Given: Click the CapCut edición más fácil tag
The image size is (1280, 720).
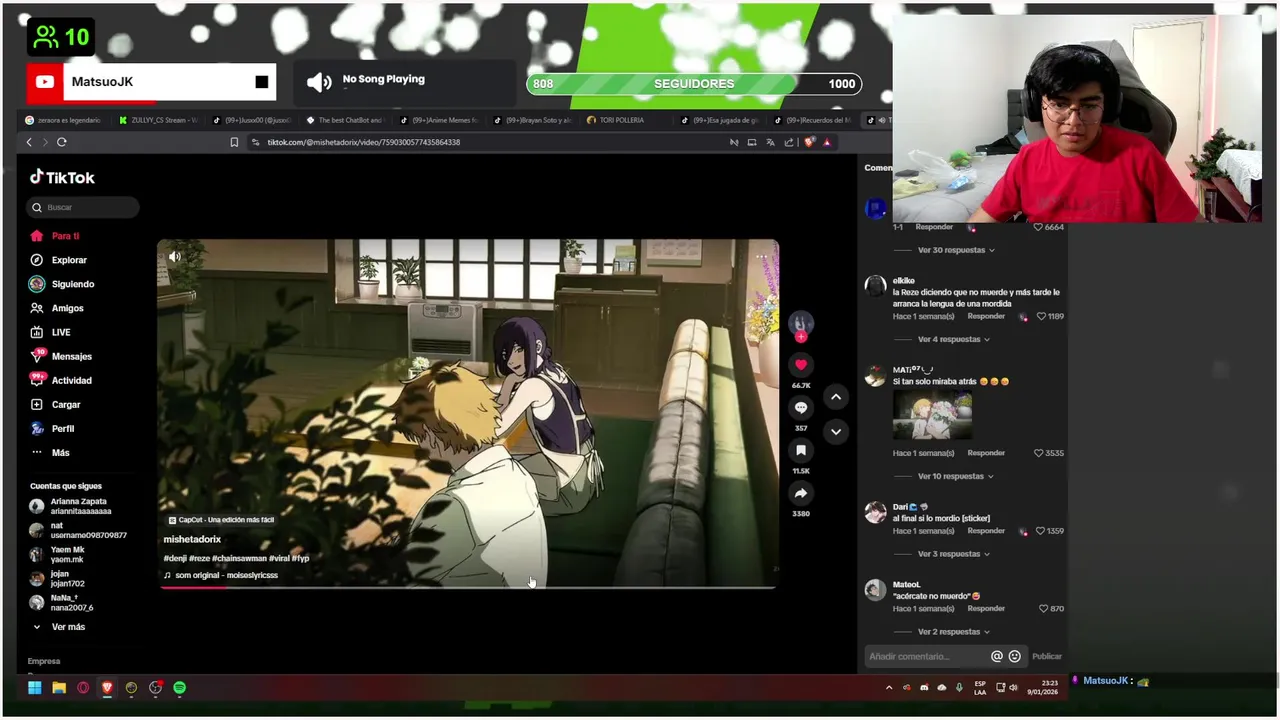Looking at the screenshot, I should click(x=221, y=520).
